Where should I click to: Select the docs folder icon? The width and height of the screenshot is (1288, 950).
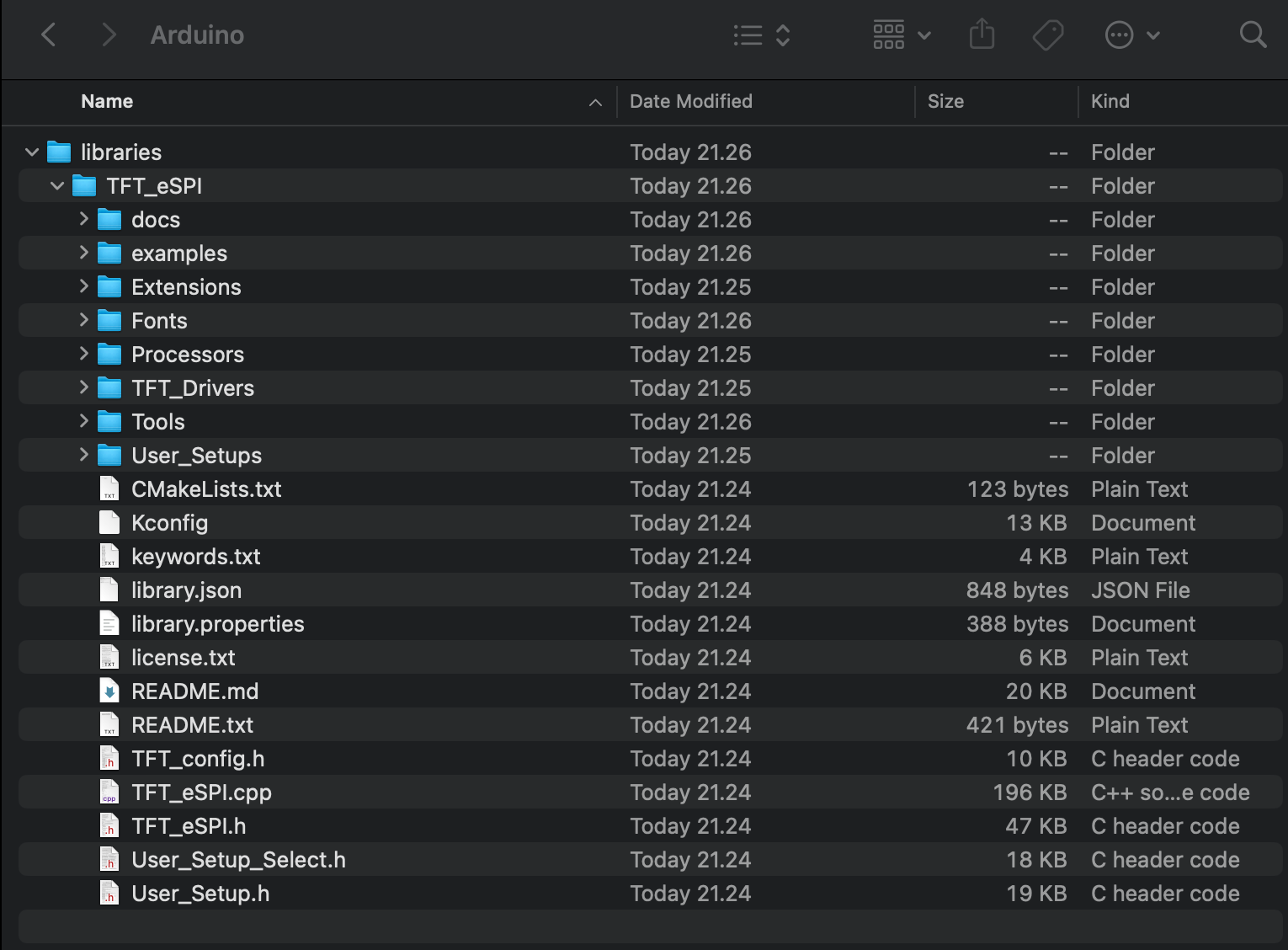pyautogui.click(x=109, y=220)
